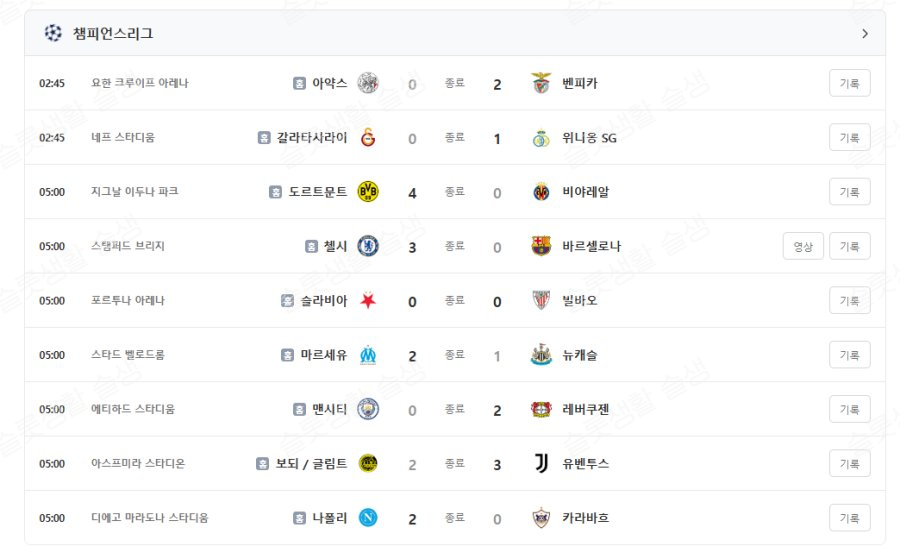Click the Ajax team crest
900x559 pixels.
(x=368, y=83)
